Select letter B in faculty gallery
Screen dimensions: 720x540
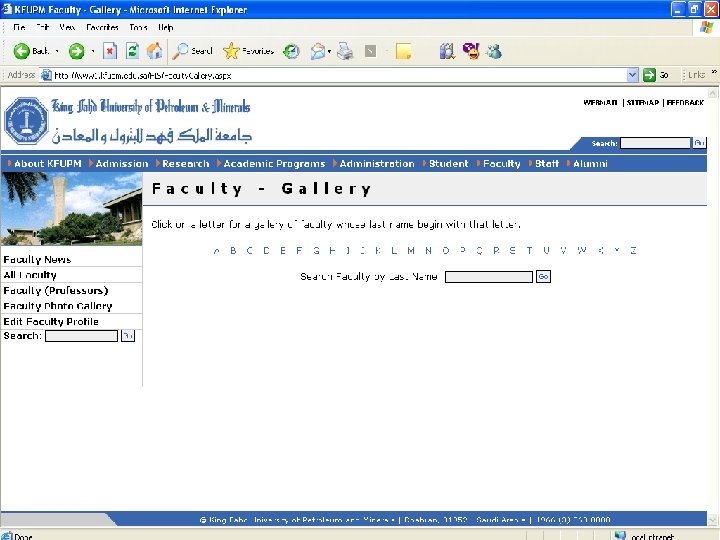pyautogui.click(x=233, y=250)
